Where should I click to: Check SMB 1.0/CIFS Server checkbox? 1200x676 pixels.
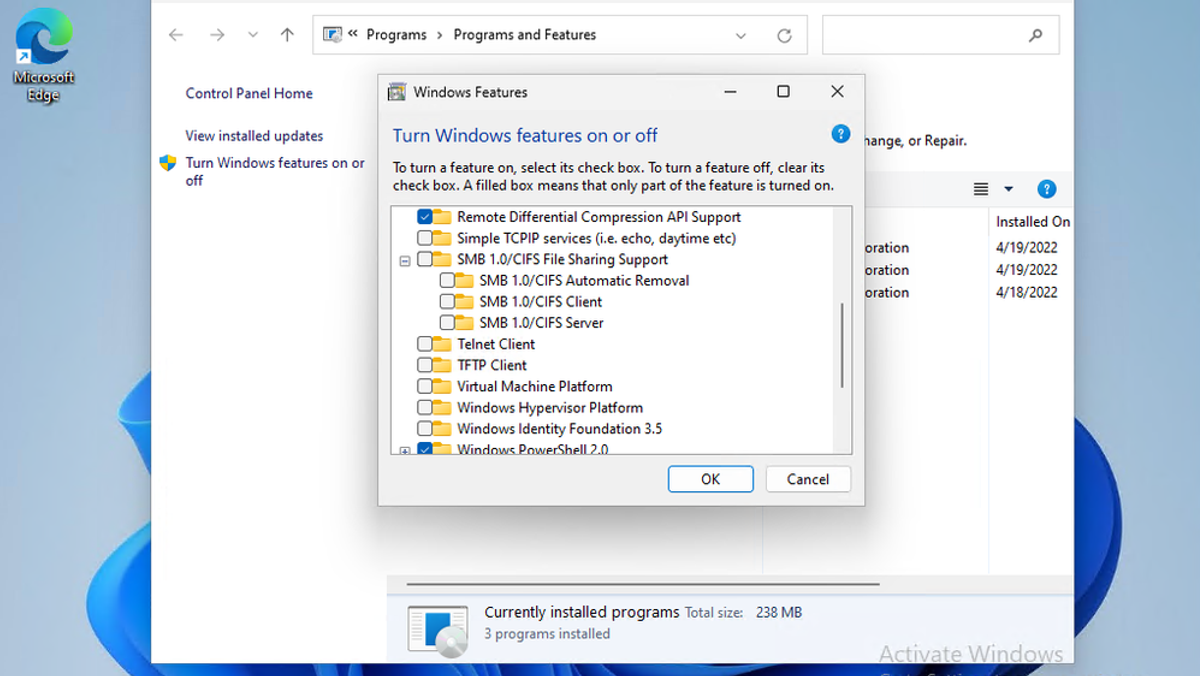(447, 322)
